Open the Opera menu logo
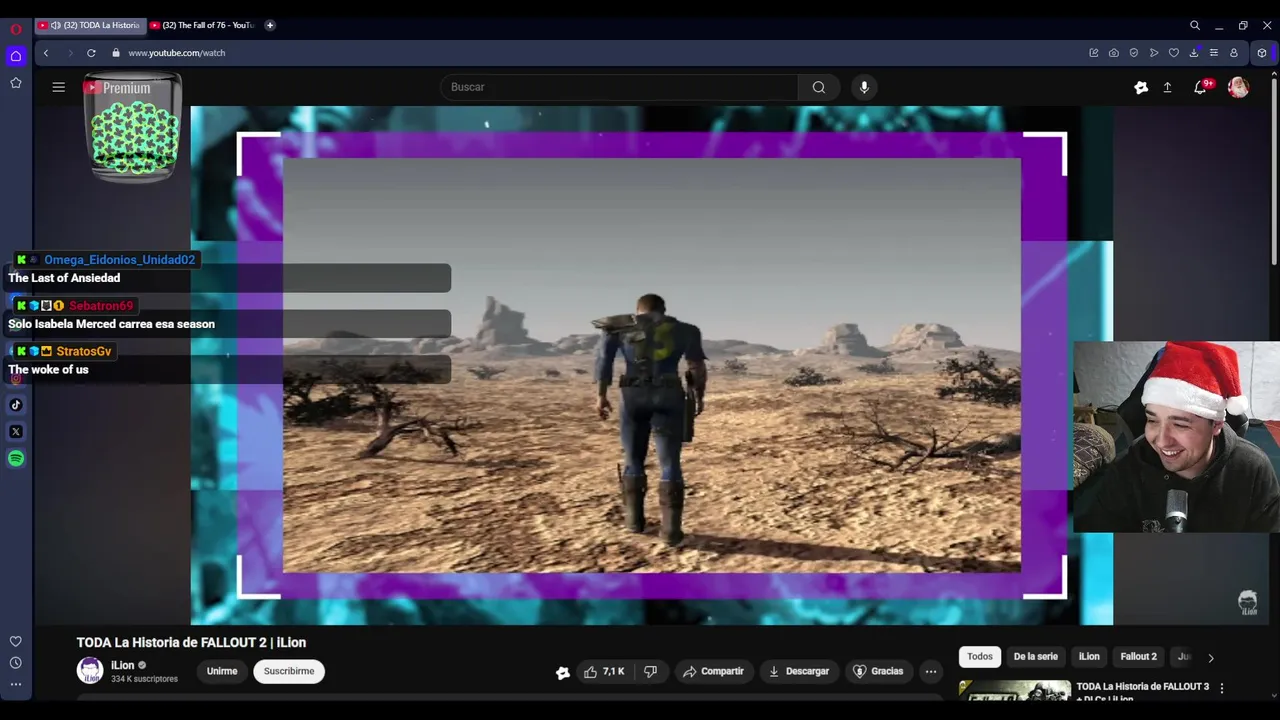 click(x=16, y=29)
